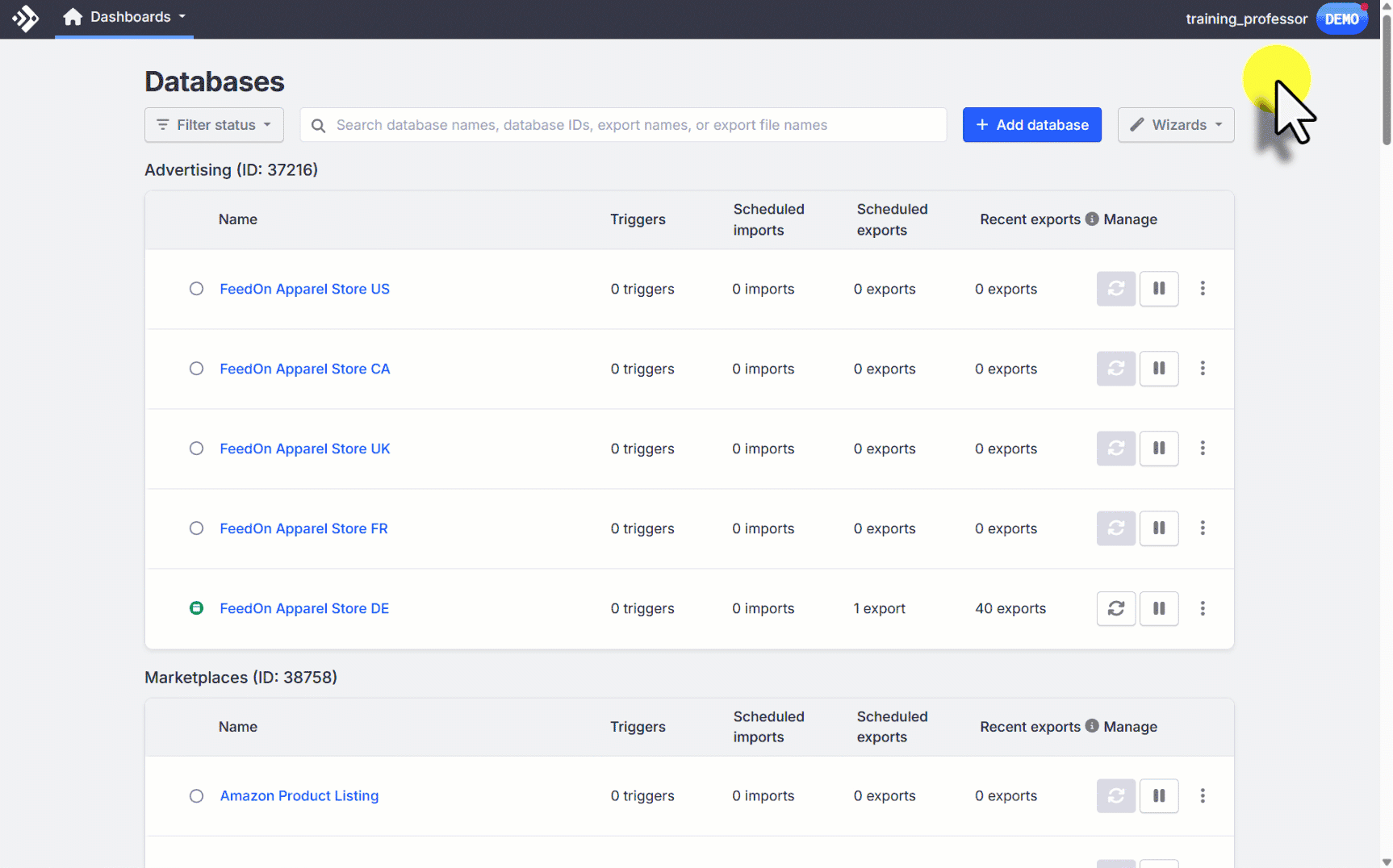Click the refresh icon for FeedOn Apparel Store FR
This screenshot has height=868, width=1393.
pyautogui.click(x=1116, y=528)
